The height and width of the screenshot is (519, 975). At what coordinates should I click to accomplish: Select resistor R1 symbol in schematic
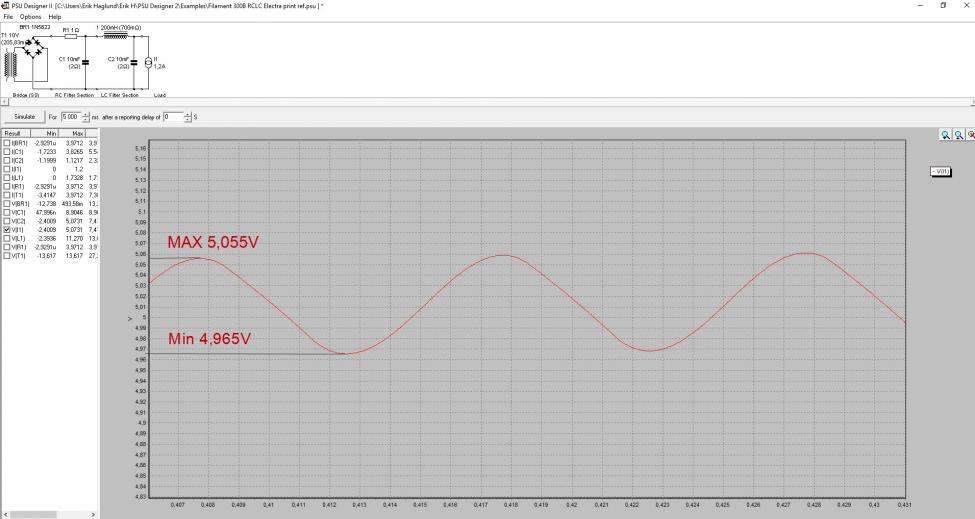click(71, 37)
